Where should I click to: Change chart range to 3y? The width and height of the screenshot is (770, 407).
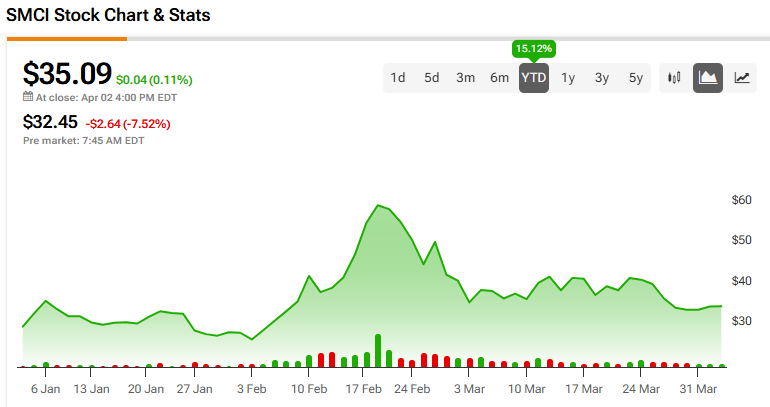click(x=602, y=78)
